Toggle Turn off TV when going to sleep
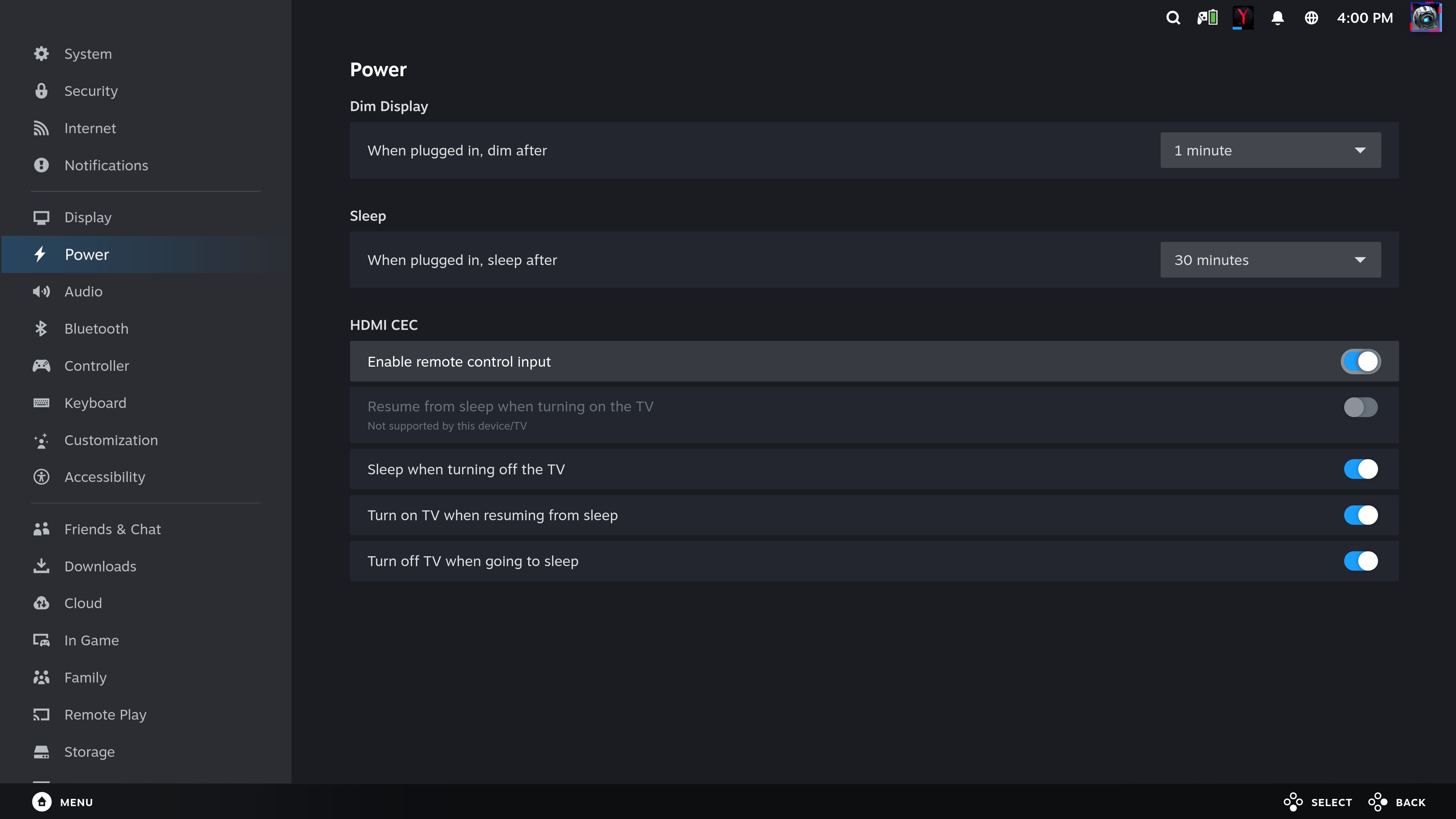The width and height of the screenshot is (1456, 819). click(x=1360, y=561)
